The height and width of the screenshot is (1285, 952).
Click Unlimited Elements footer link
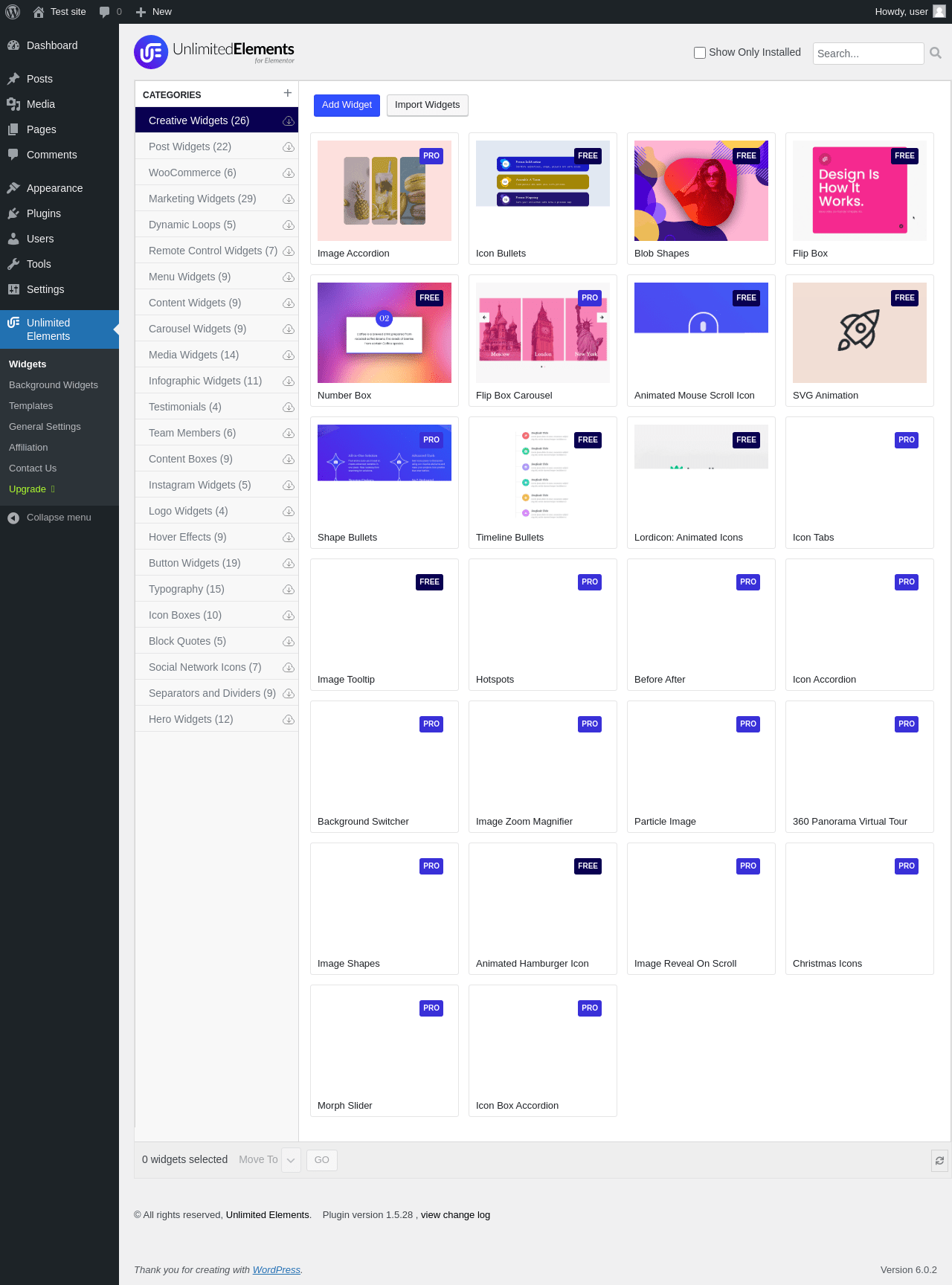[268, 1215]
